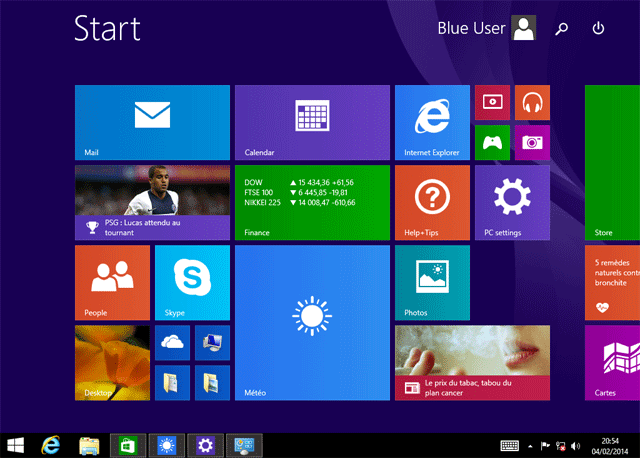
Task: Open the Documents folder tile
Action: [x=172, y=382]
